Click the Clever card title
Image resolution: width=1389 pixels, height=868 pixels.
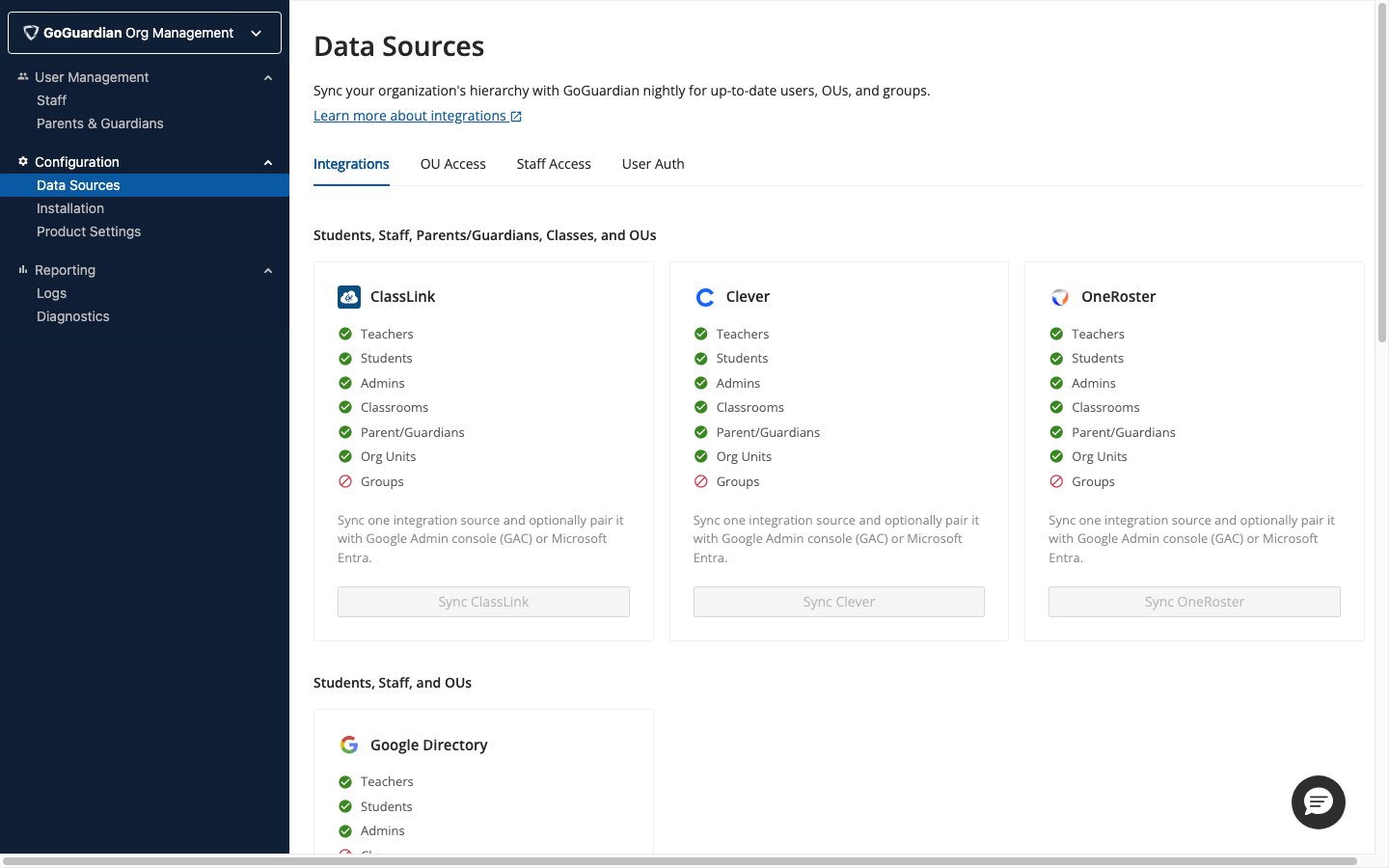point(748,297)
